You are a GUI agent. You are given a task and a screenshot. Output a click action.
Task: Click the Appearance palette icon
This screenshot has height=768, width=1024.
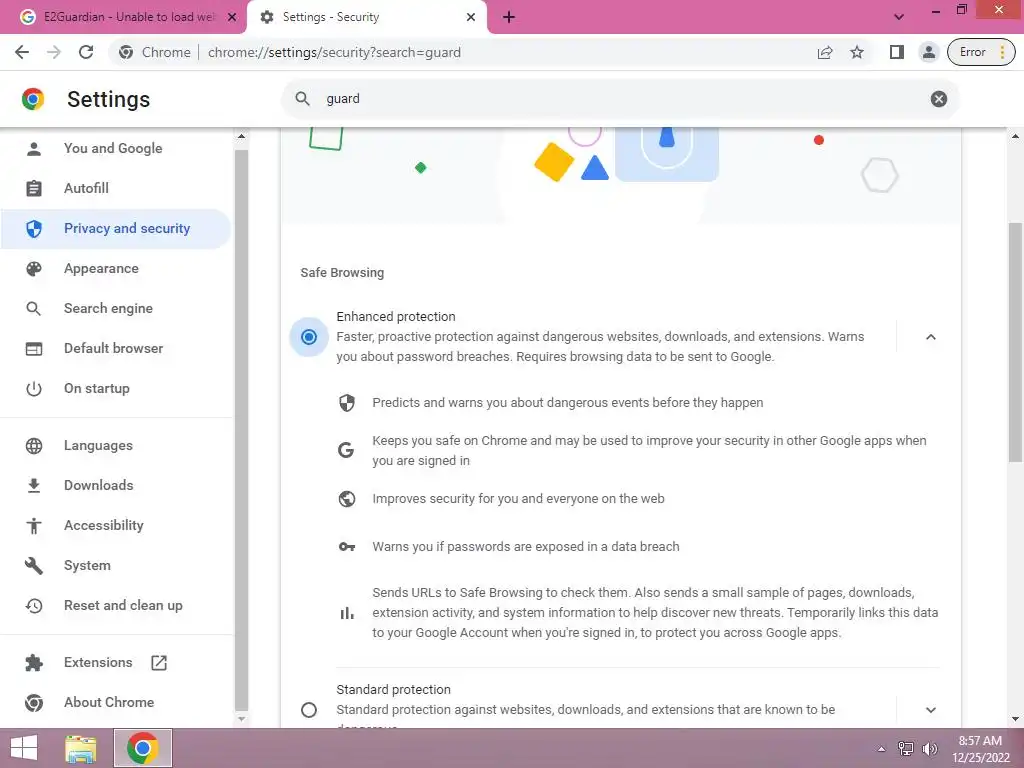33,268
